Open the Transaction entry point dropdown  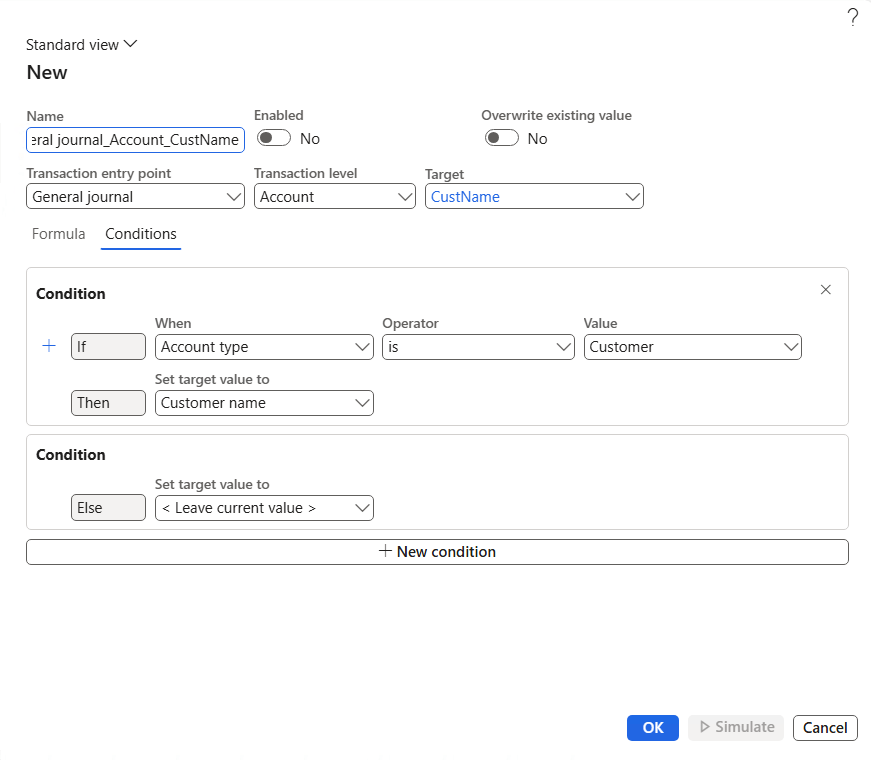(x=135, y=197)
